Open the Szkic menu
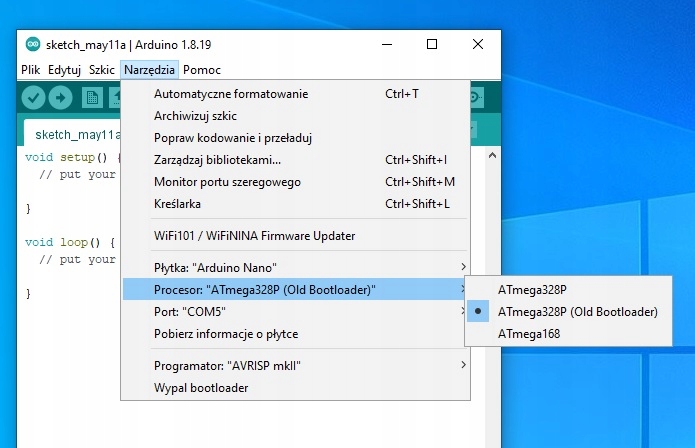Viewport: 695px width, 448px height. (x=102, y=70)
